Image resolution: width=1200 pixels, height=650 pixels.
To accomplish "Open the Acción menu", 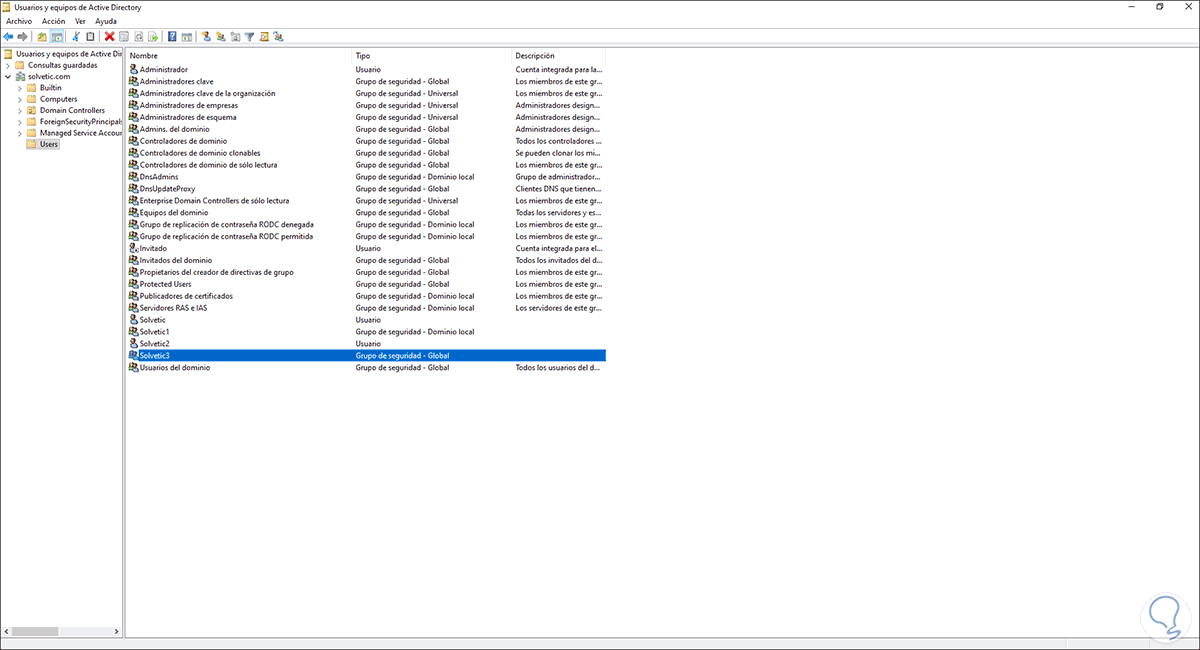I will pyautogui.click(x=53, y=21).
